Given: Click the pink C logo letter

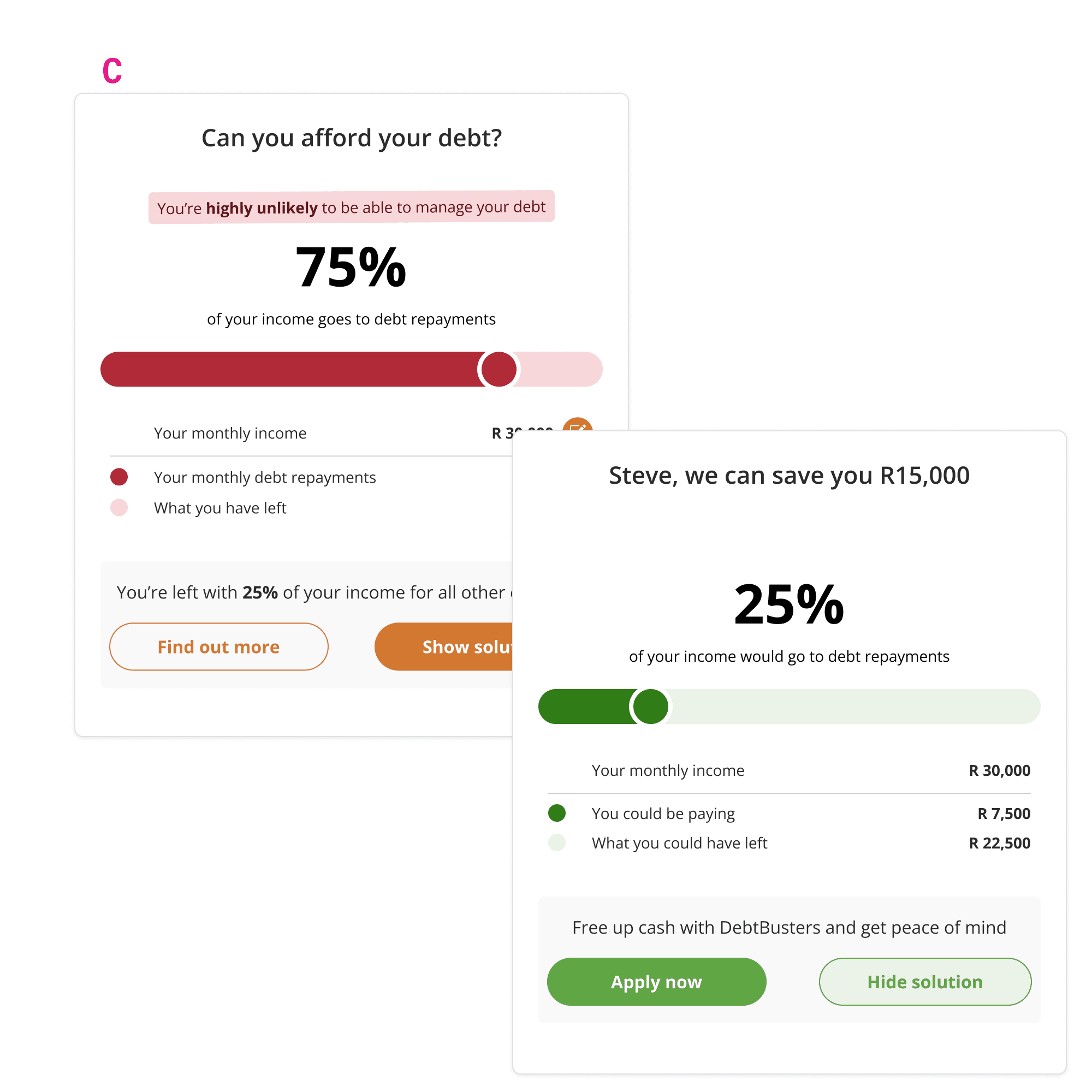Looking at the screenshot, I should (112, 71).
